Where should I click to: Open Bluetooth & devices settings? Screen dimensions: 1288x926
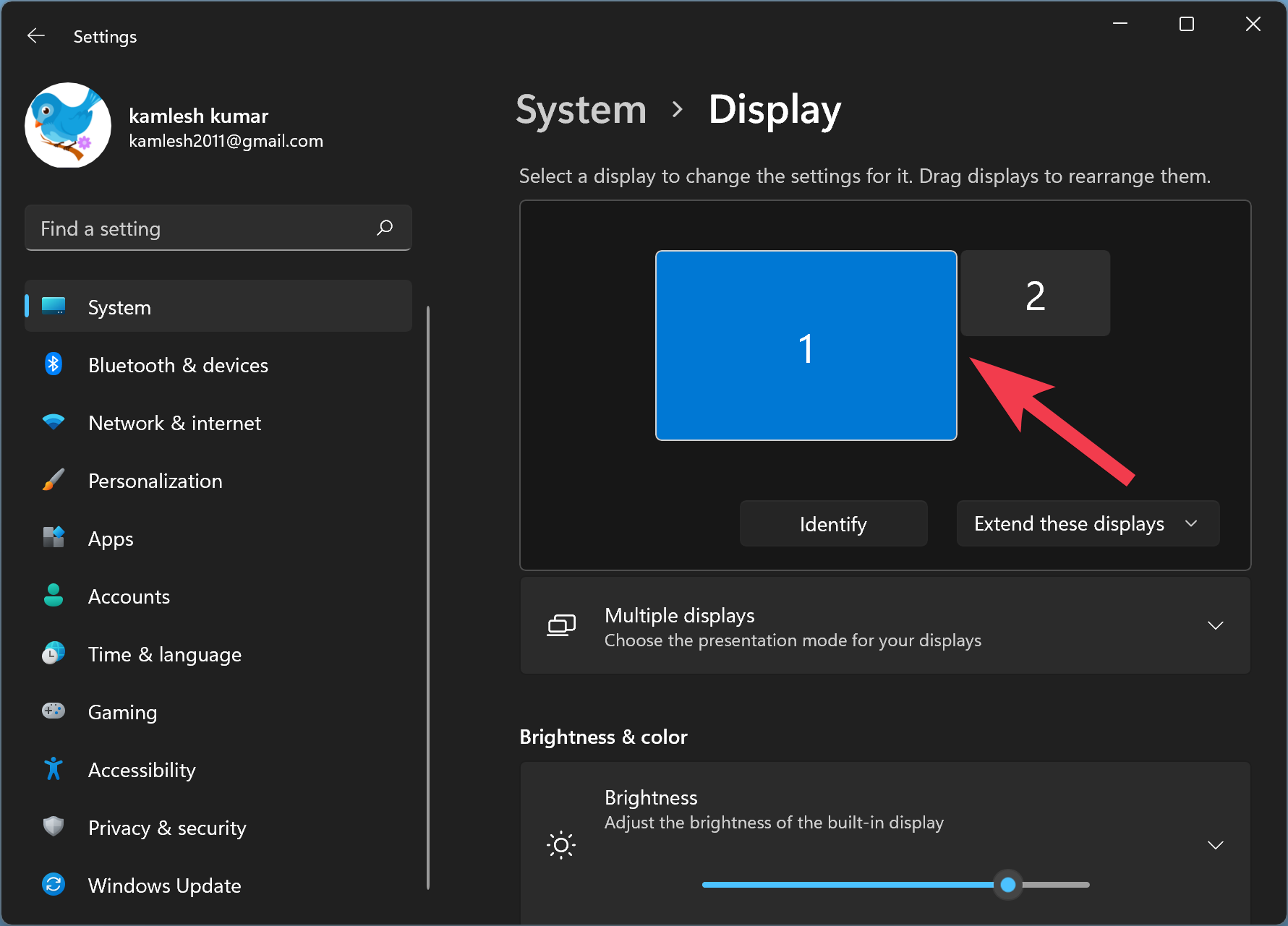(218, 364)
